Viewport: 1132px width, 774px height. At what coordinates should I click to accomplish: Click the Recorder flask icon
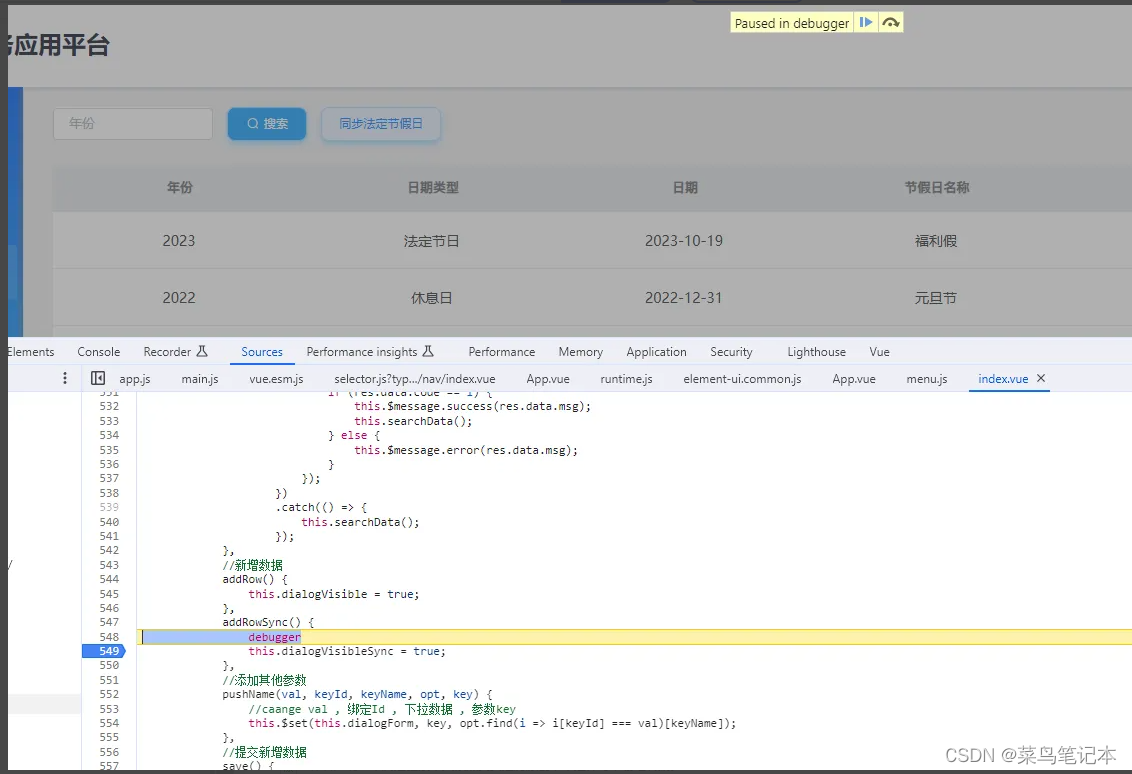tap(202, 351)
